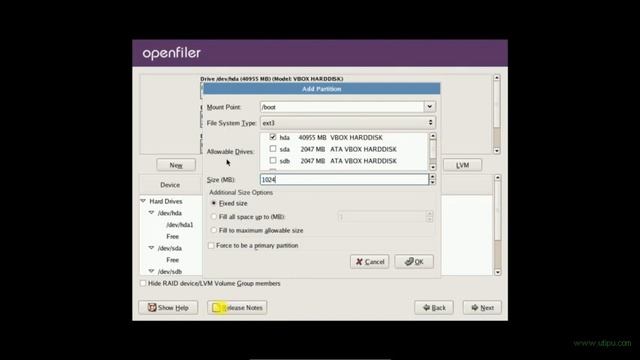
Task: Select the /dev/sdb tree label
Action: (x=170, y=271)
